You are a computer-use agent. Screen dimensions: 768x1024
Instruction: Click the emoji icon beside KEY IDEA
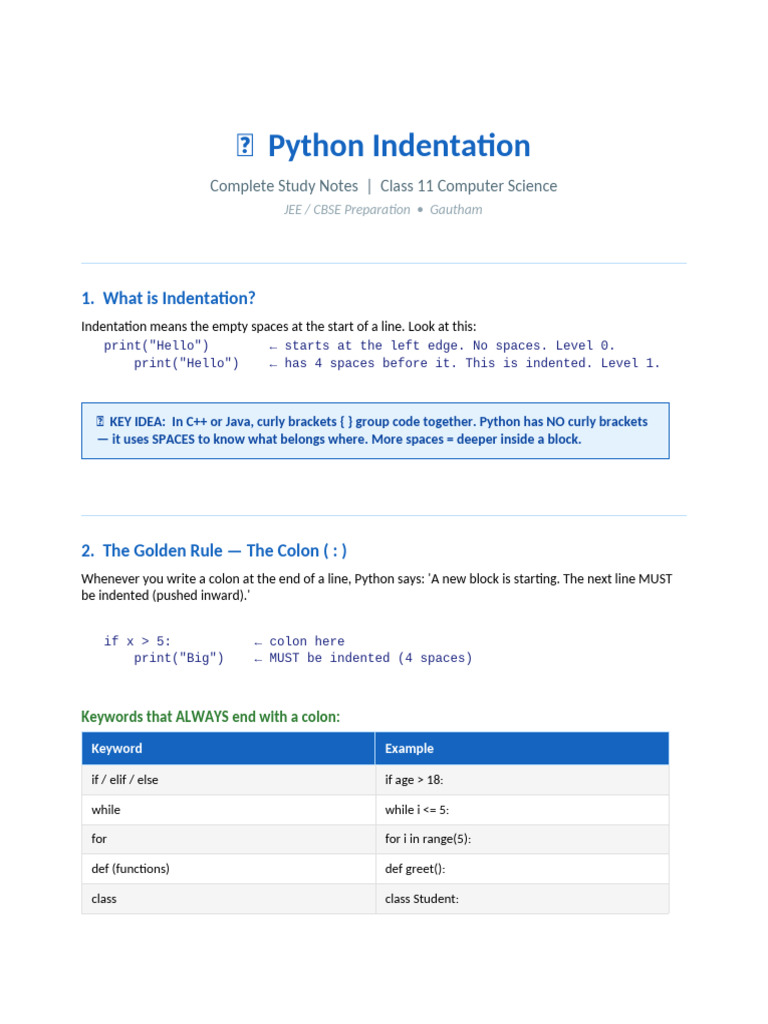pyautogui.click(x=100, y=422)
